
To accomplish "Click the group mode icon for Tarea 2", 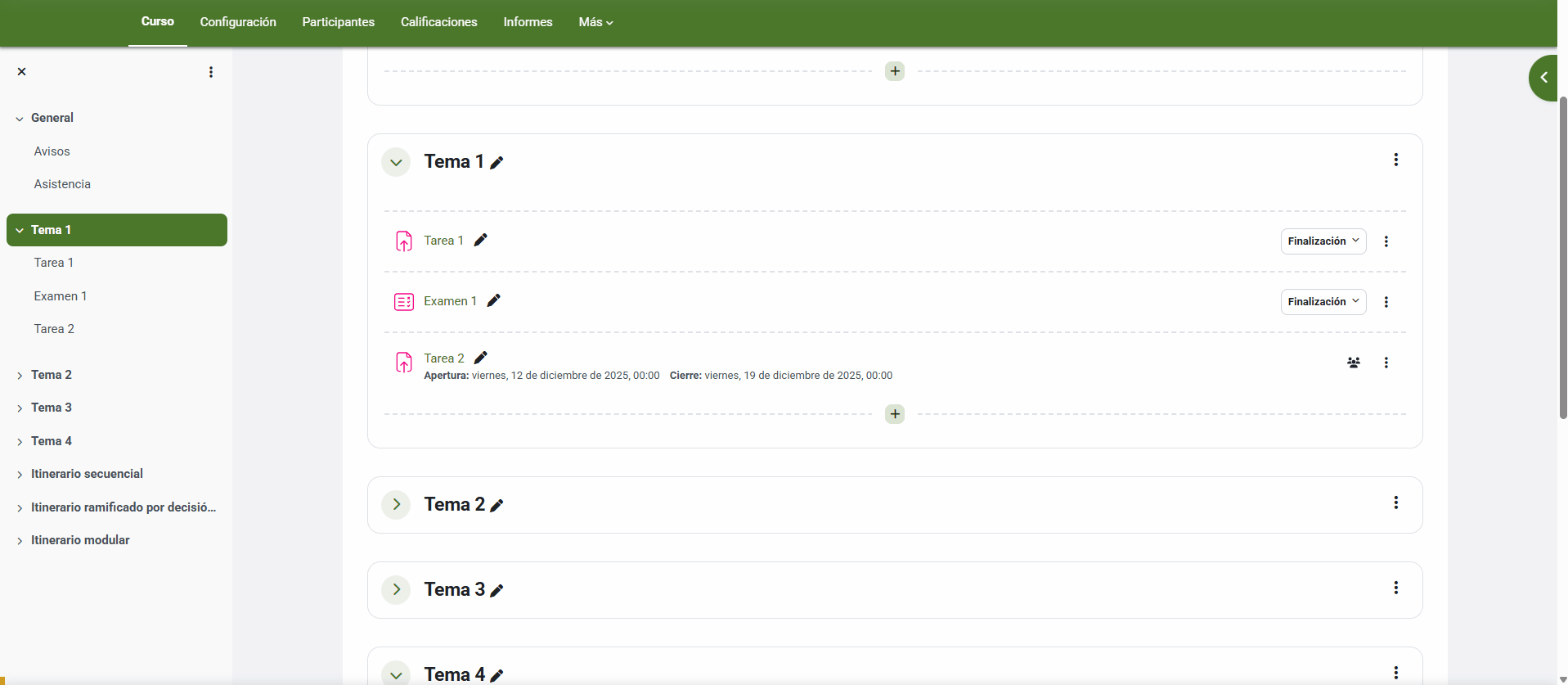I will (1354, 363).
